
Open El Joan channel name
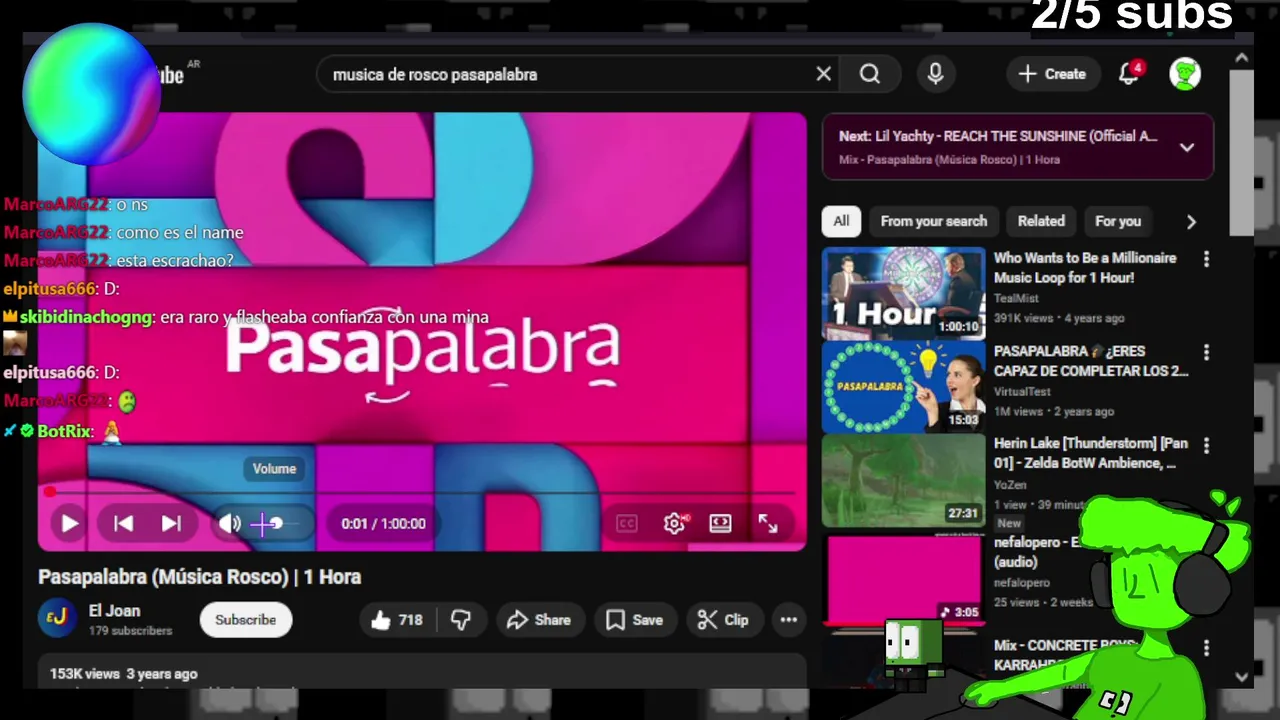[x=114, y=611]
